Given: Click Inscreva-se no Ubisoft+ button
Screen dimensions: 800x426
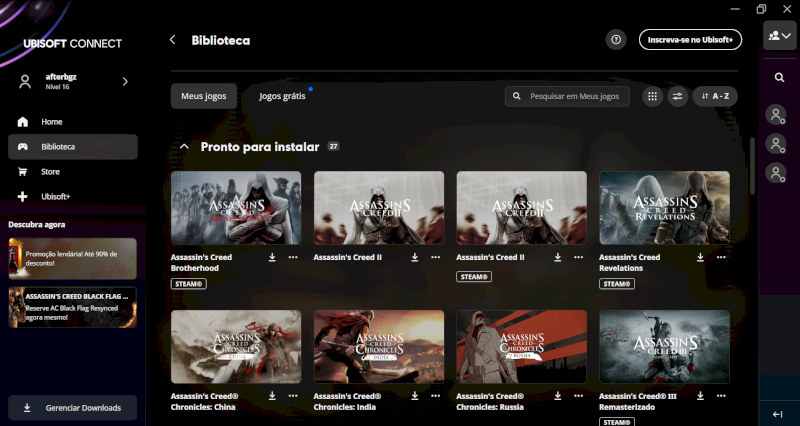Looking at the screenshot, I should (x=690, y=40).
